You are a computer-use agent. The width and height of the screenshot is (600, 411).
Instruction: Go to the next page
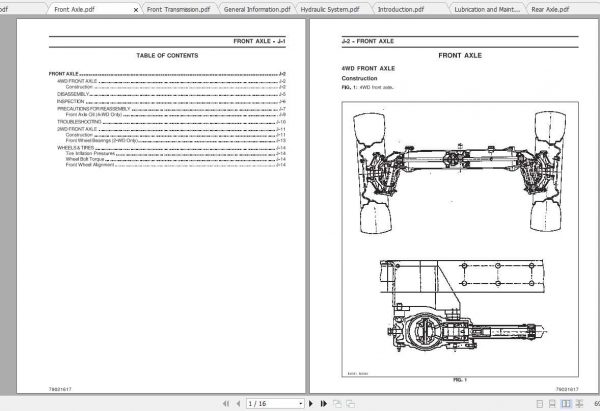(311, 403)
